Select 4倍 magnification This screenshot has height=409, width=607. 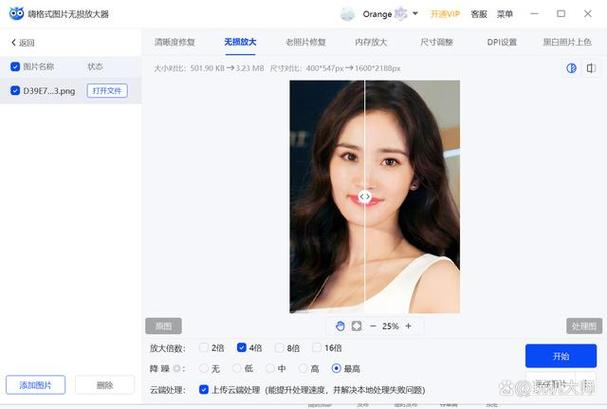[242, 347]
